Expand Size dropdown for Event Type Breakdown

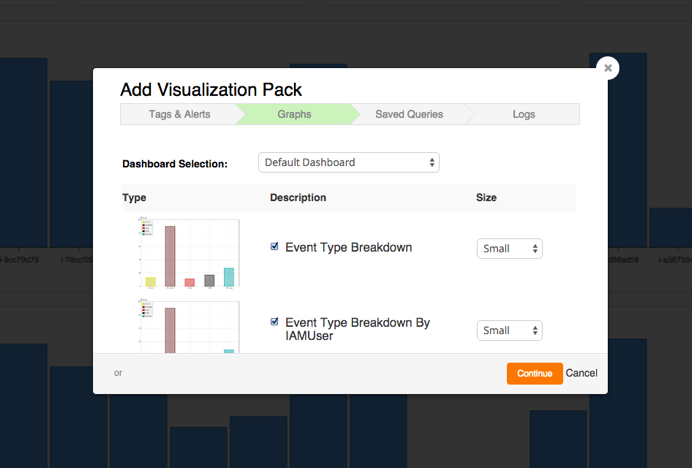tap(509, 248)
